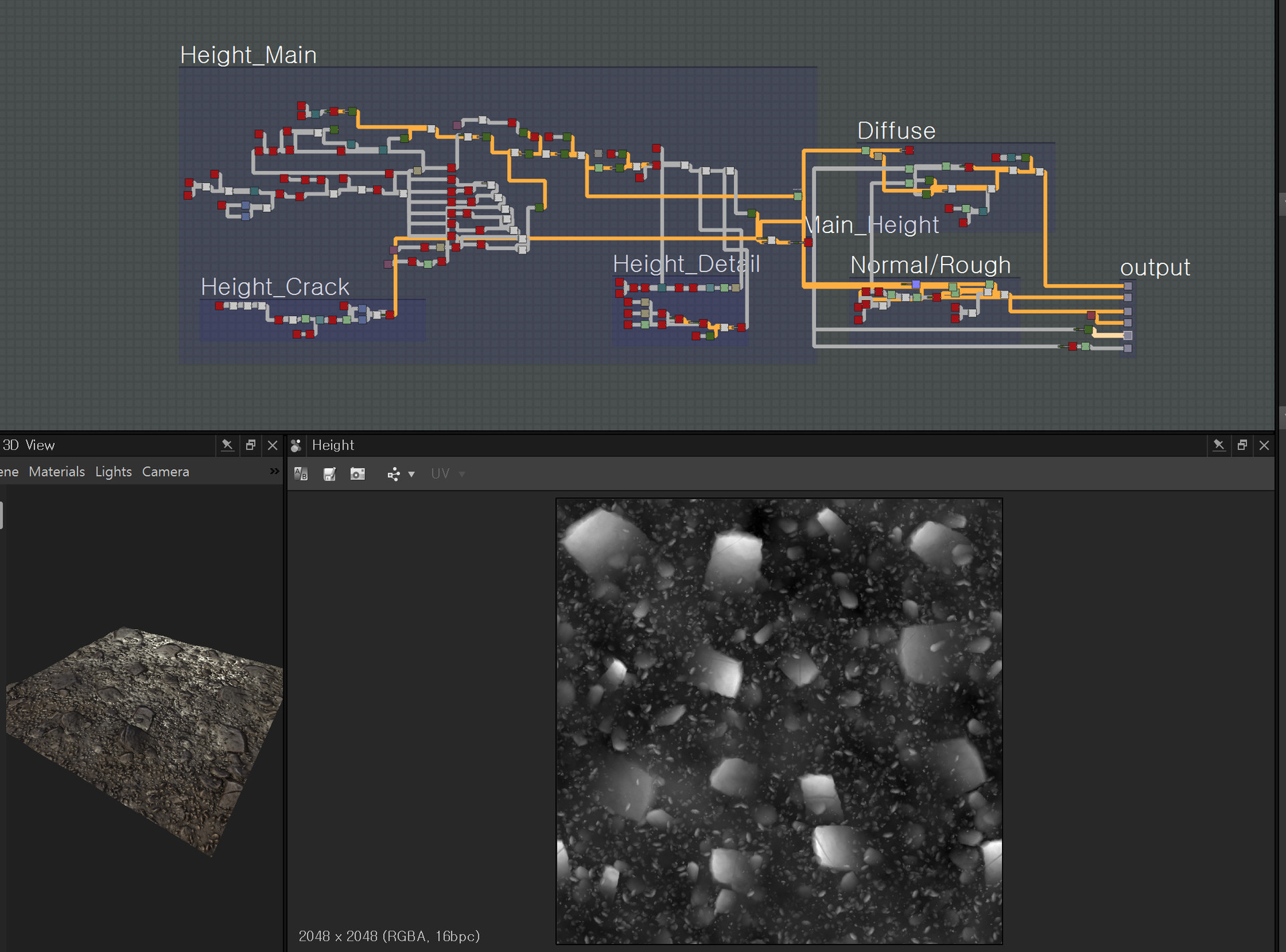Image resolution: width=1286 pixels, height=952 pixels.
Task: Open the share dropdown arrow
Action: pyautogui.click(x=411, y=474)
